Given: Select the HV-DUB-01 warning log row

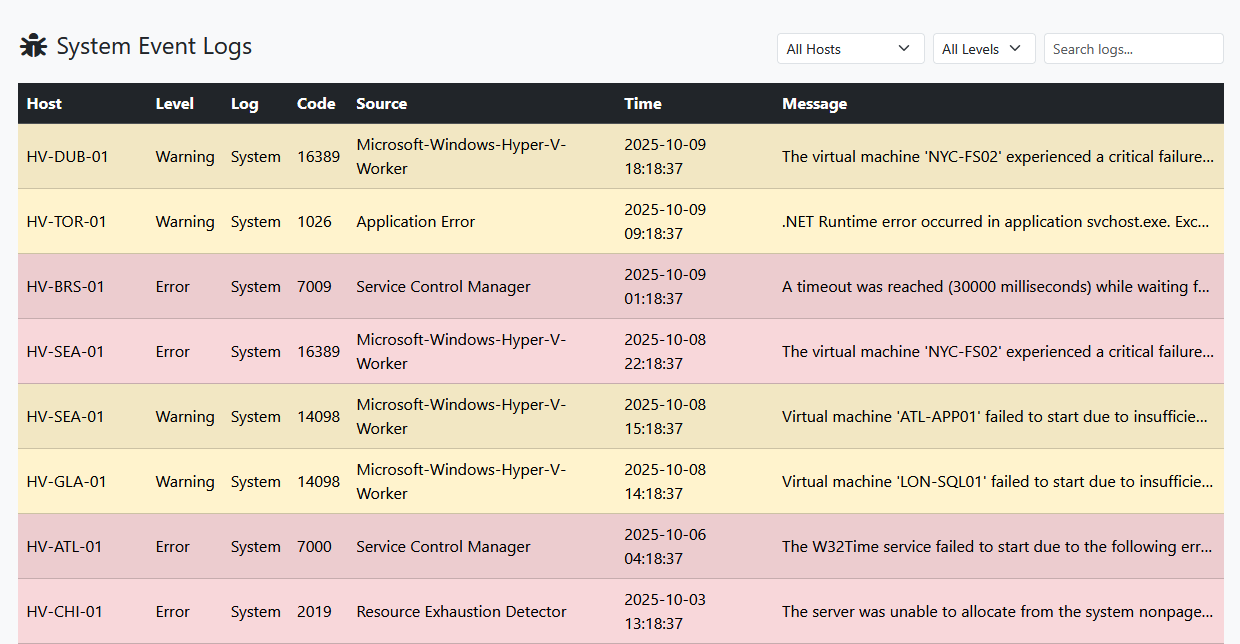Looking at the screenshot, I should click(x=67, y=157).
